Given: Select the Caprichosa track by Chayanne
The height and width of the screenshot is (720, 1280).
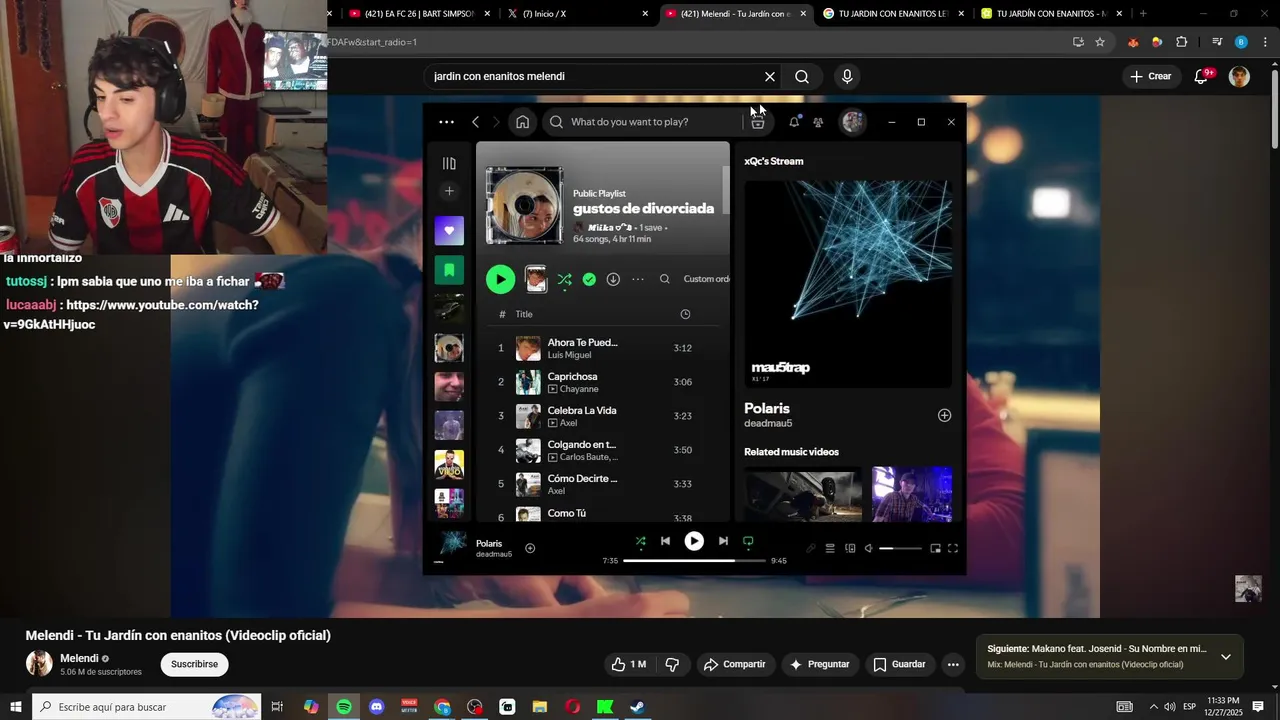Looking at the screenshot, I should pos(605,382).
